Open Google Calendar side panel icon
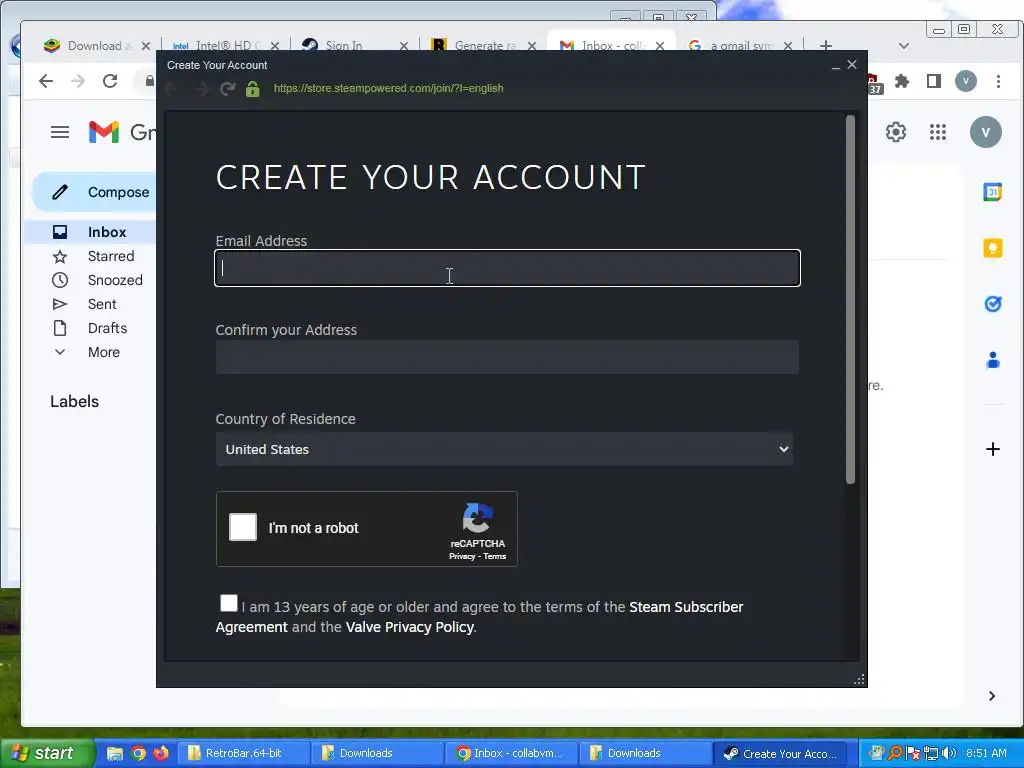 click(993, 192)
